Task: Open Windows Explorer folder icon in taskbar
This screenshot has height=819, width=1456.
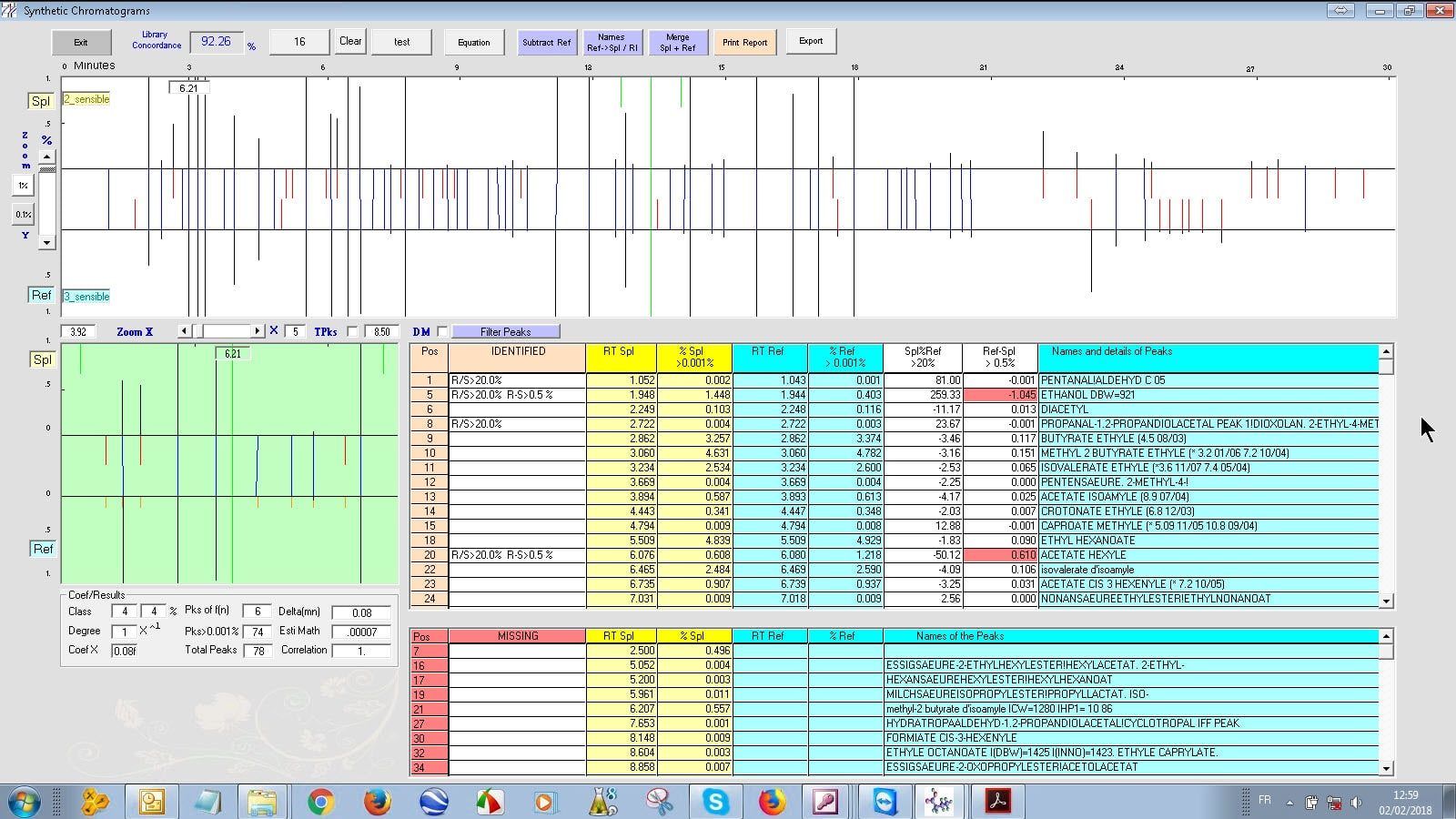Action: pyautogui.click(x=262, y=802)
